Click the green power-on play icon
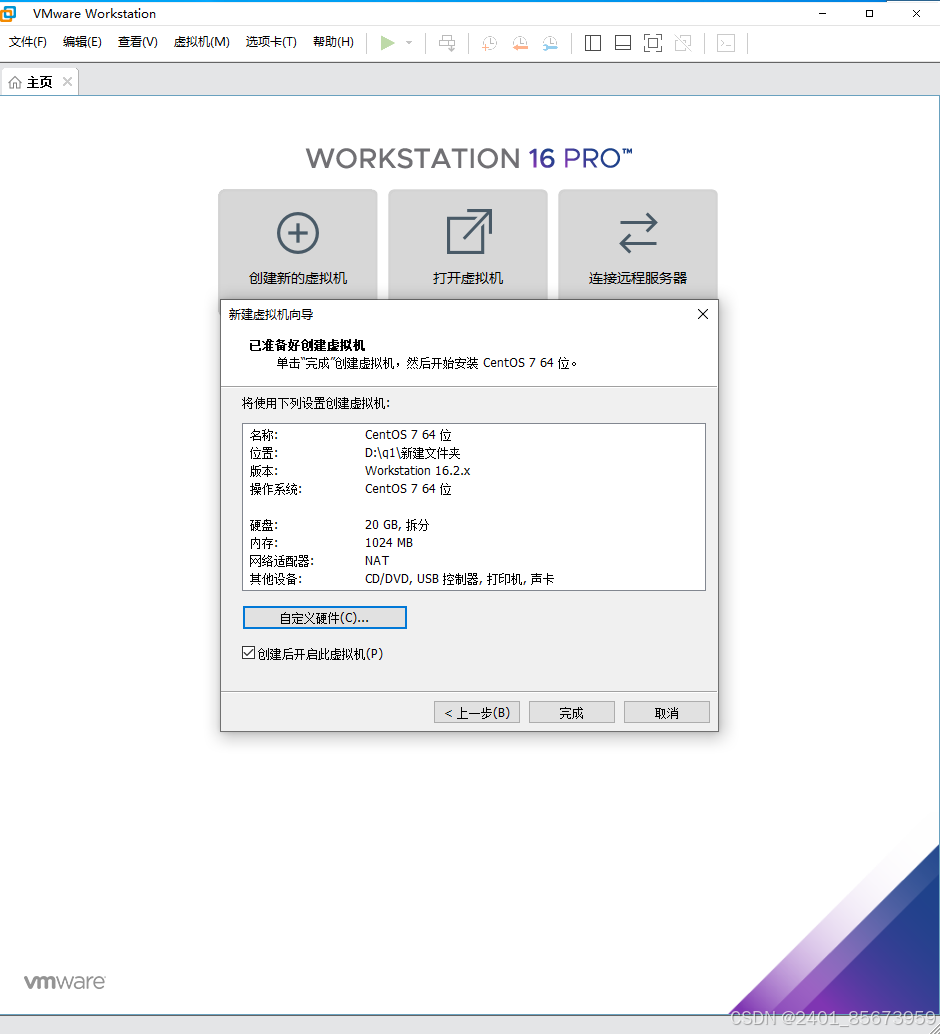Image resolution: width=940 pixels, height=1034 pixels. pyautogui.click(x=387, y=43)
